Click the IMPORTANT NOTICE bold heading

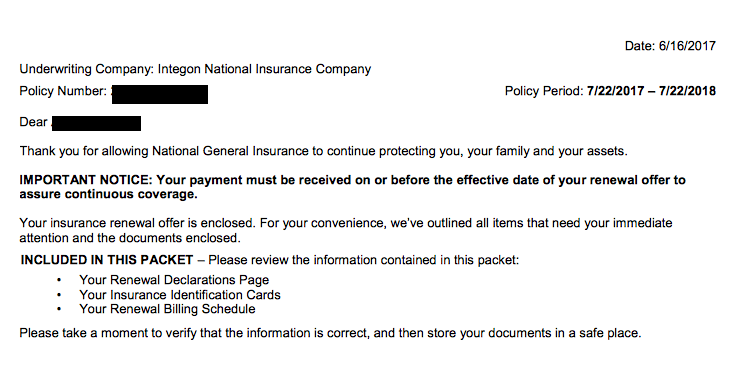click(x=85, y=180)
